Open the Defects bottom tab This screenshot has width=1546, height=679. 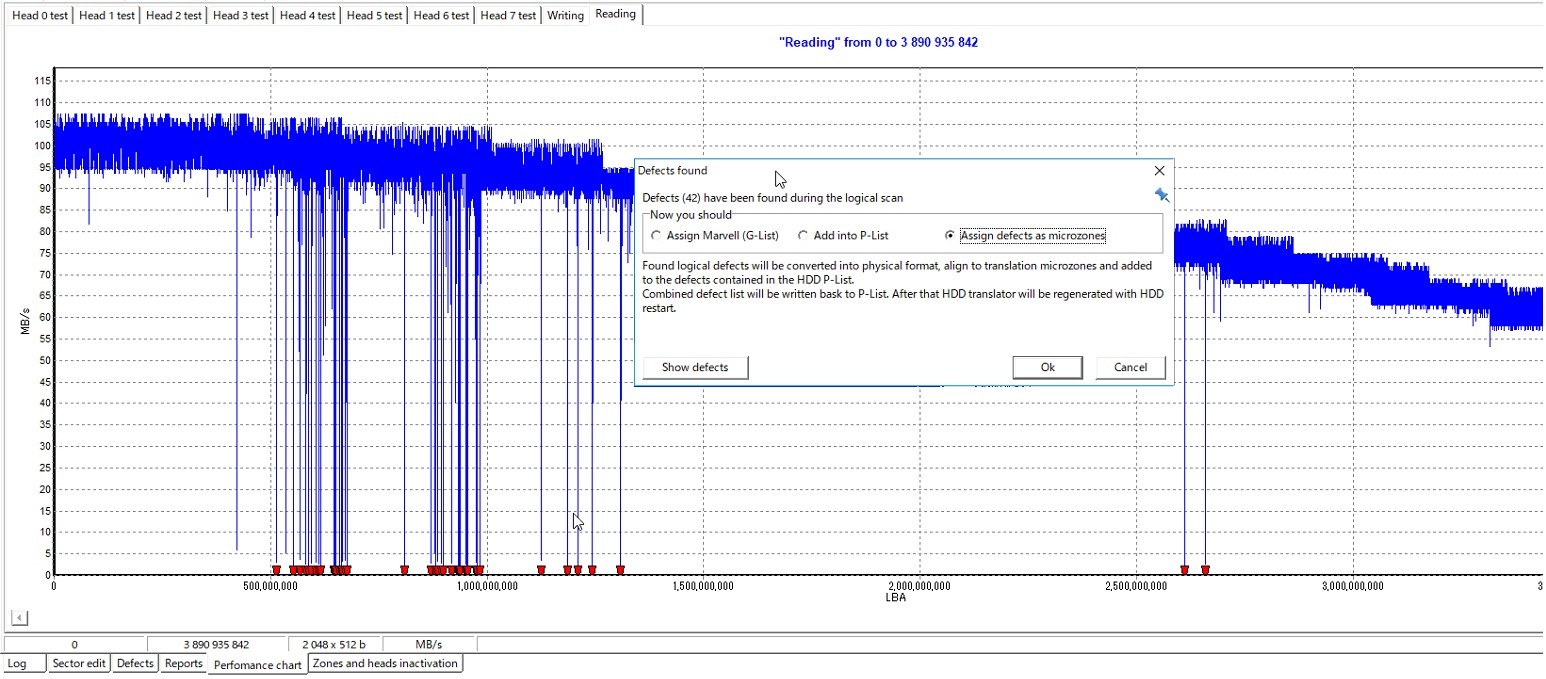(x=135, y=664)
